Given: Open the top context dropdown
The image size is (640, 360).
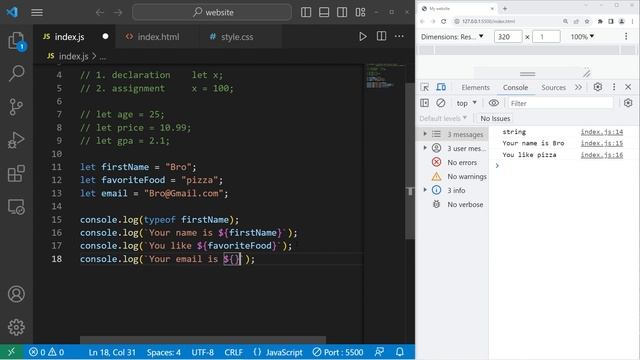Looking at the screenshot, I should tap(467, 103).
